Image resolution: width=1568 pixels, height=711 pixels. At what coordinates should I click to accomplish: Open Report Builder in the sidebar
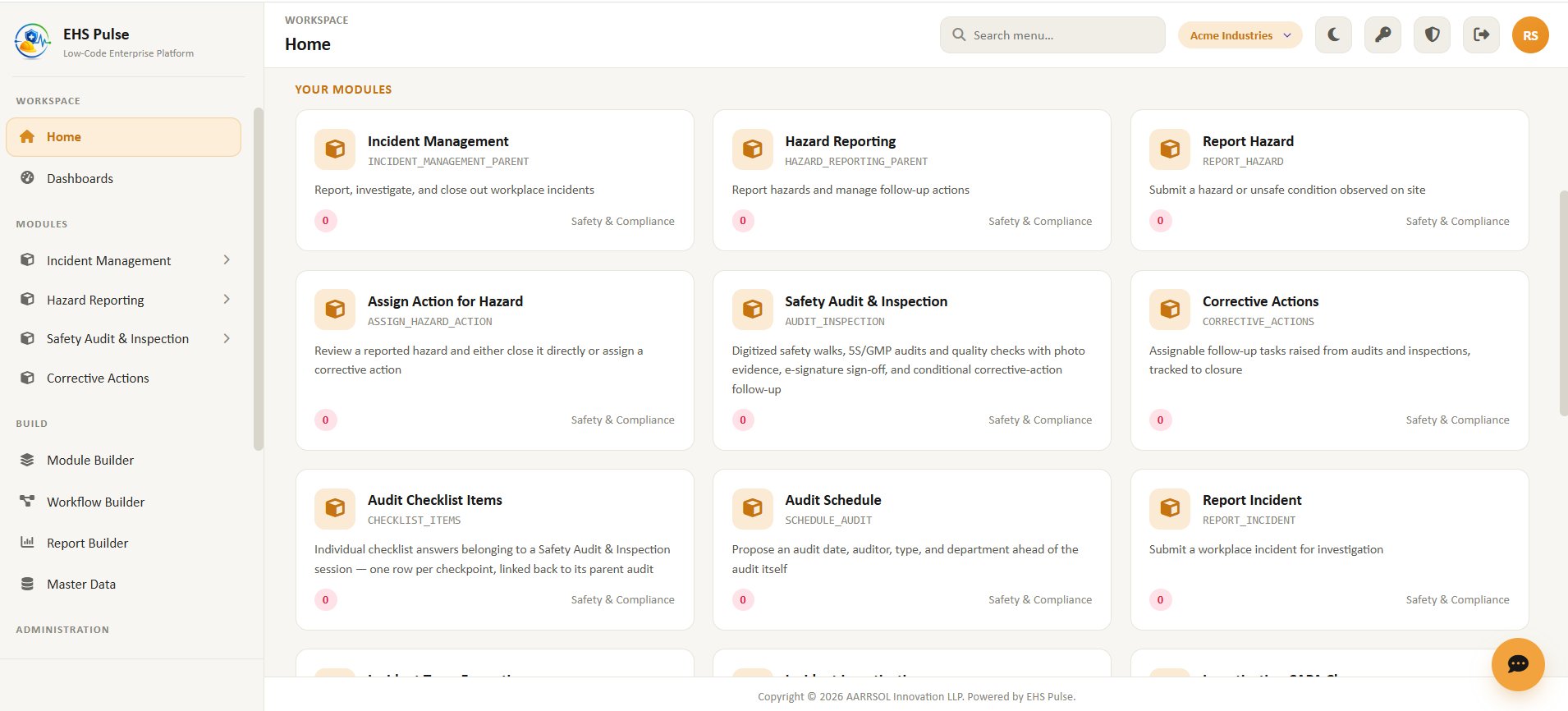pos(123,543)
